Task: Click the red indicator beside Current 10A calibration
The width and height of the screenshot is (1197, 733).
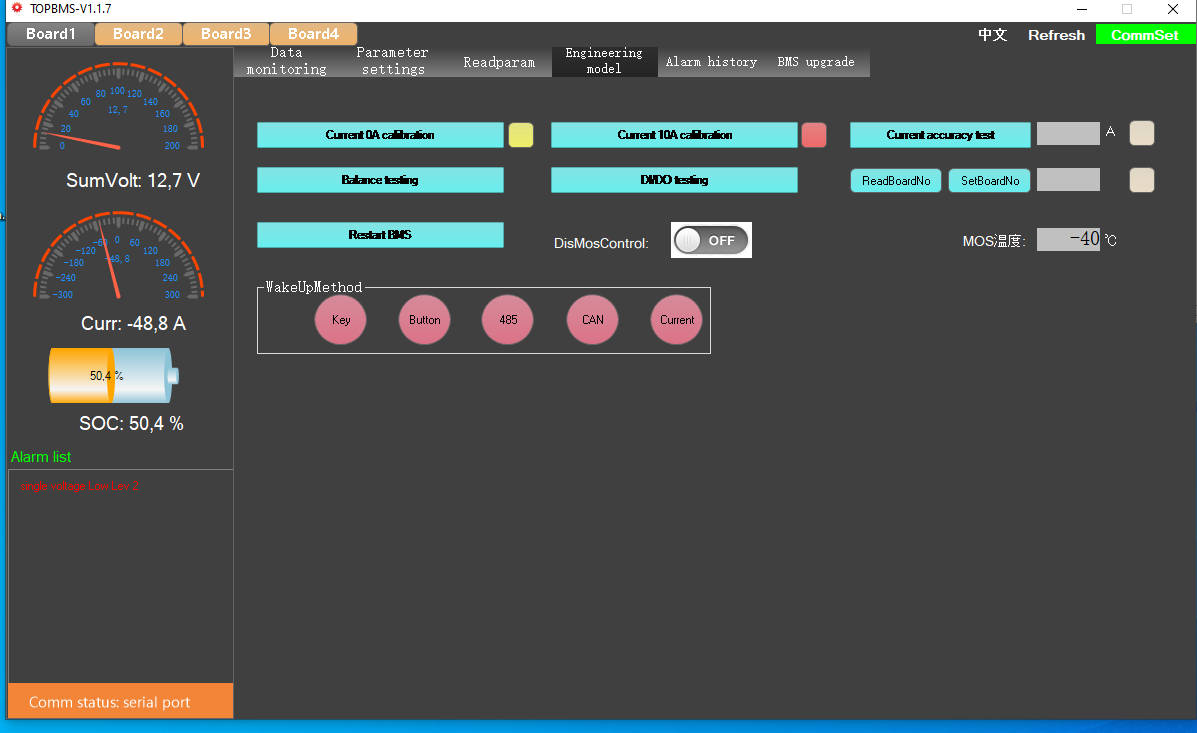Action: (814, 135)
